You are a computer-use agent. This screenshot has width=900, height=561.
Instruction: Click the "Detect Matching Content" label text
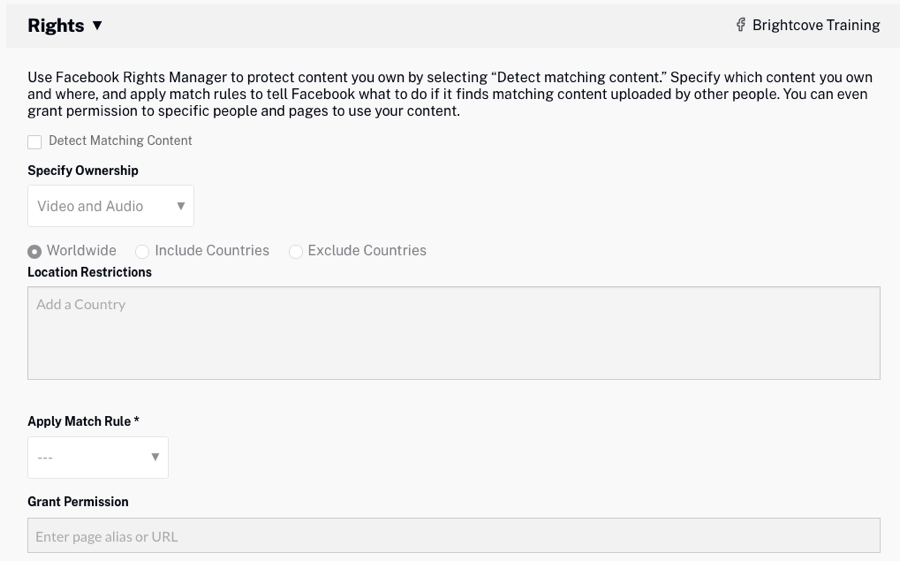pyautogui.click(x=120, y=141)
